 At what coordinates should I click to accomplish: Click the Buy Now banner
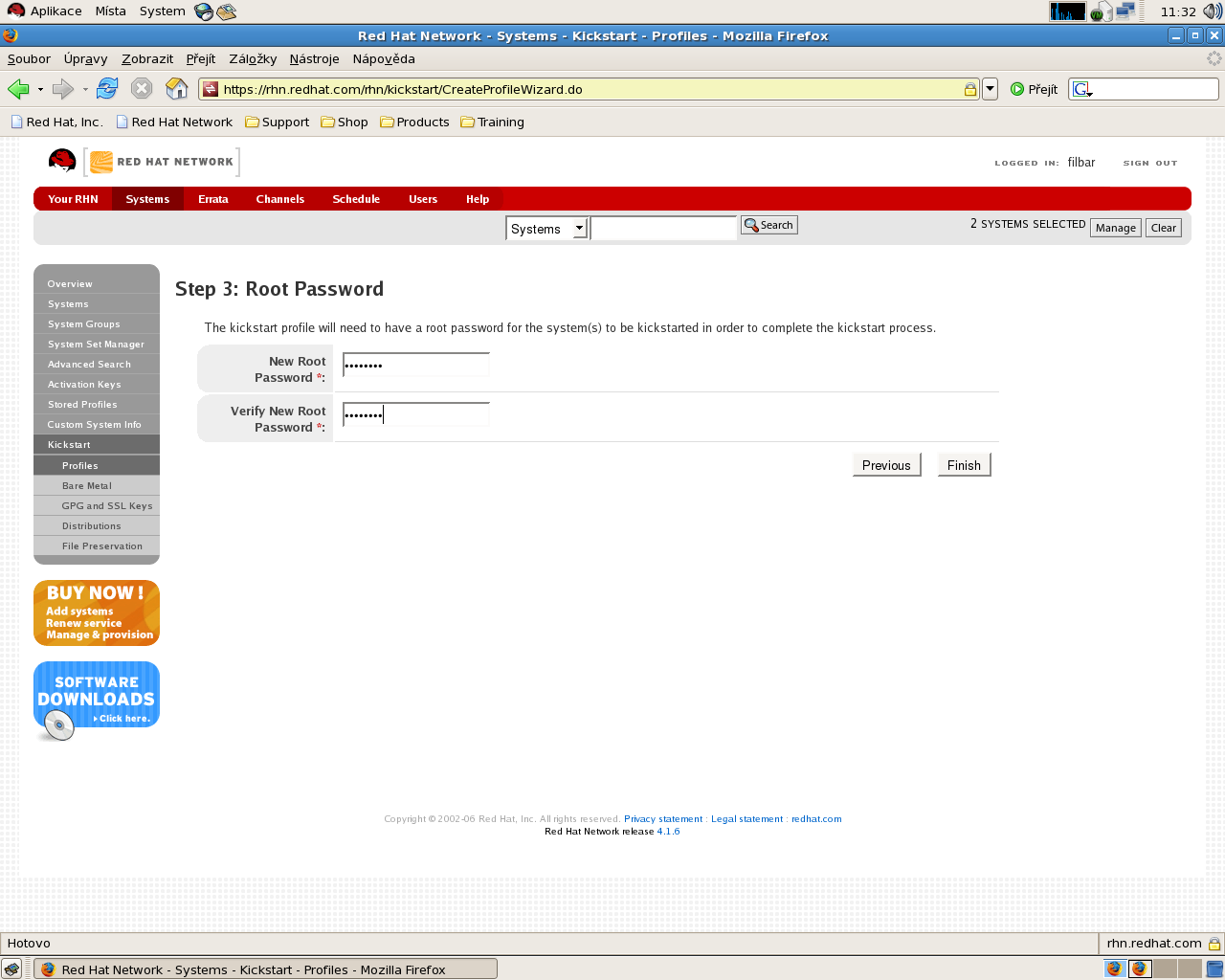coord(97,612)
